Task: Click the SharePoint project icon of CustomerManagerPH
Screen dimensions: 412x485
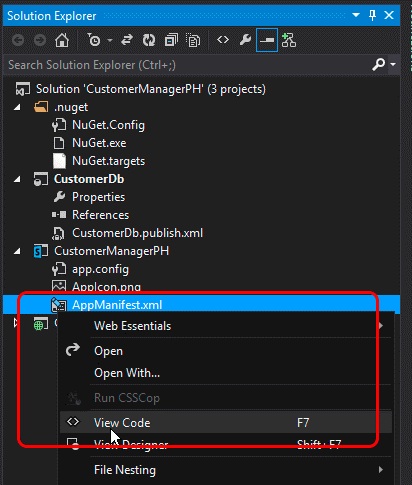Action: point(41,251)
